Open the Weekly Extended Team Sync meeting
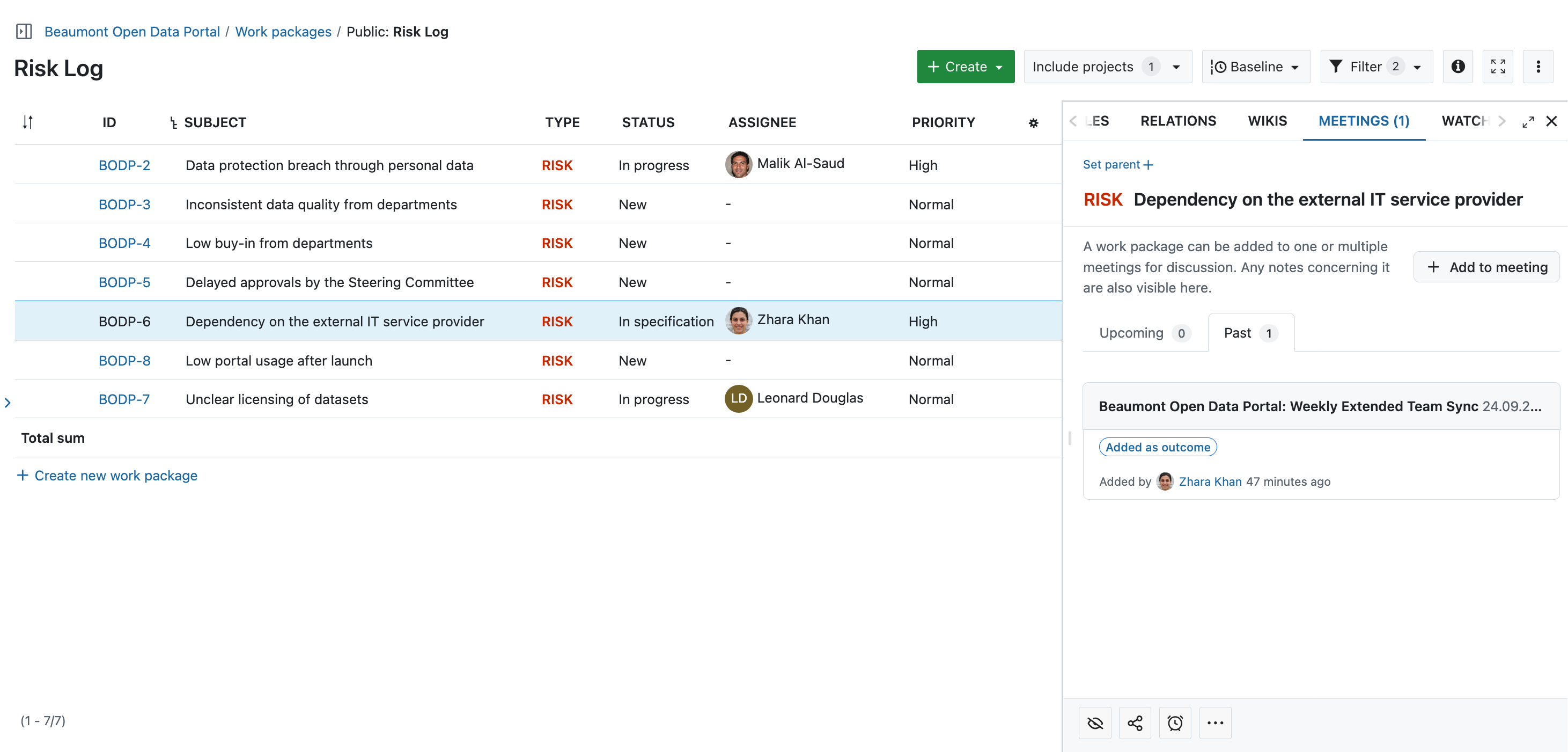This screenshot has height=752, width=1568. click(x=1288, y=406)
